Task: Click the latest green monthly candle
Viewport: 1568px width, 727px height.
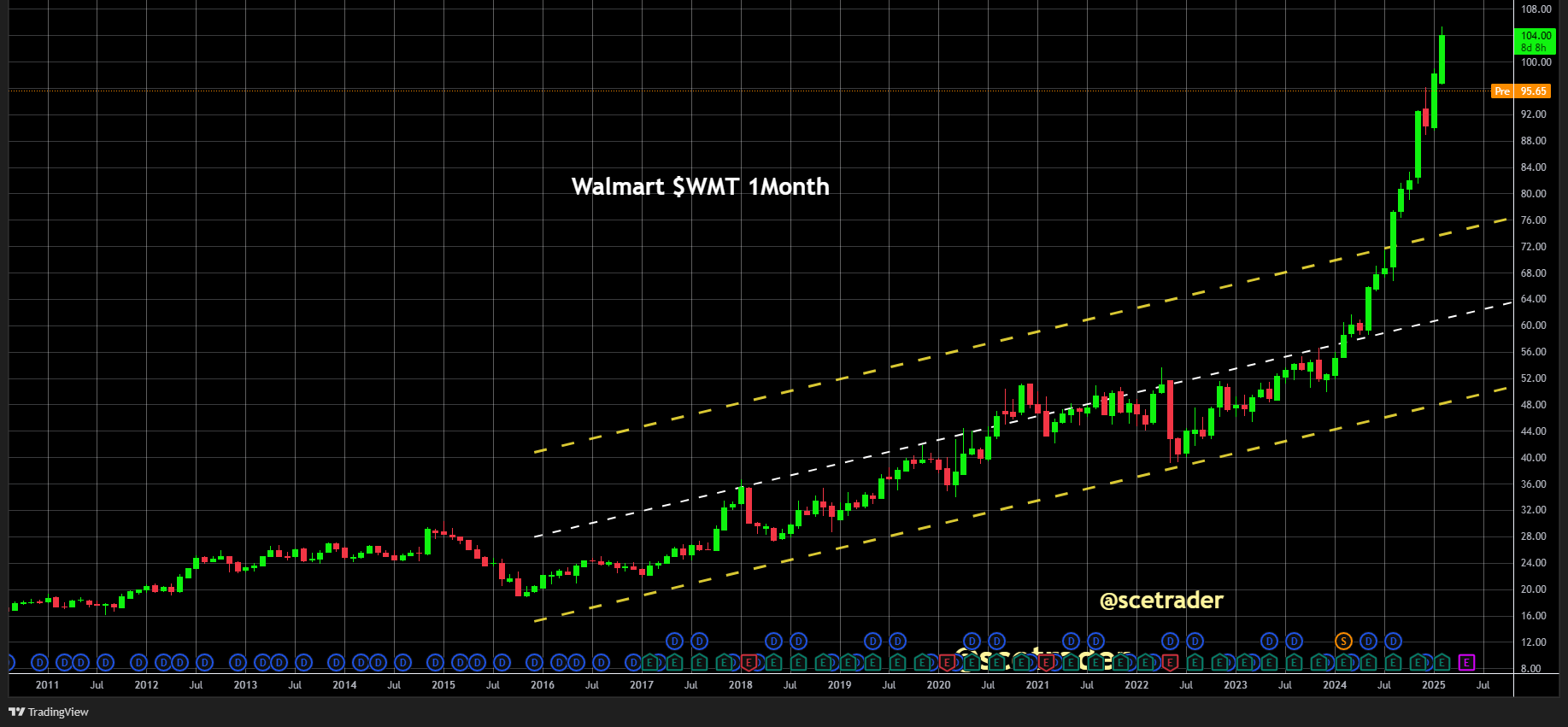Action: (1442, 58)
